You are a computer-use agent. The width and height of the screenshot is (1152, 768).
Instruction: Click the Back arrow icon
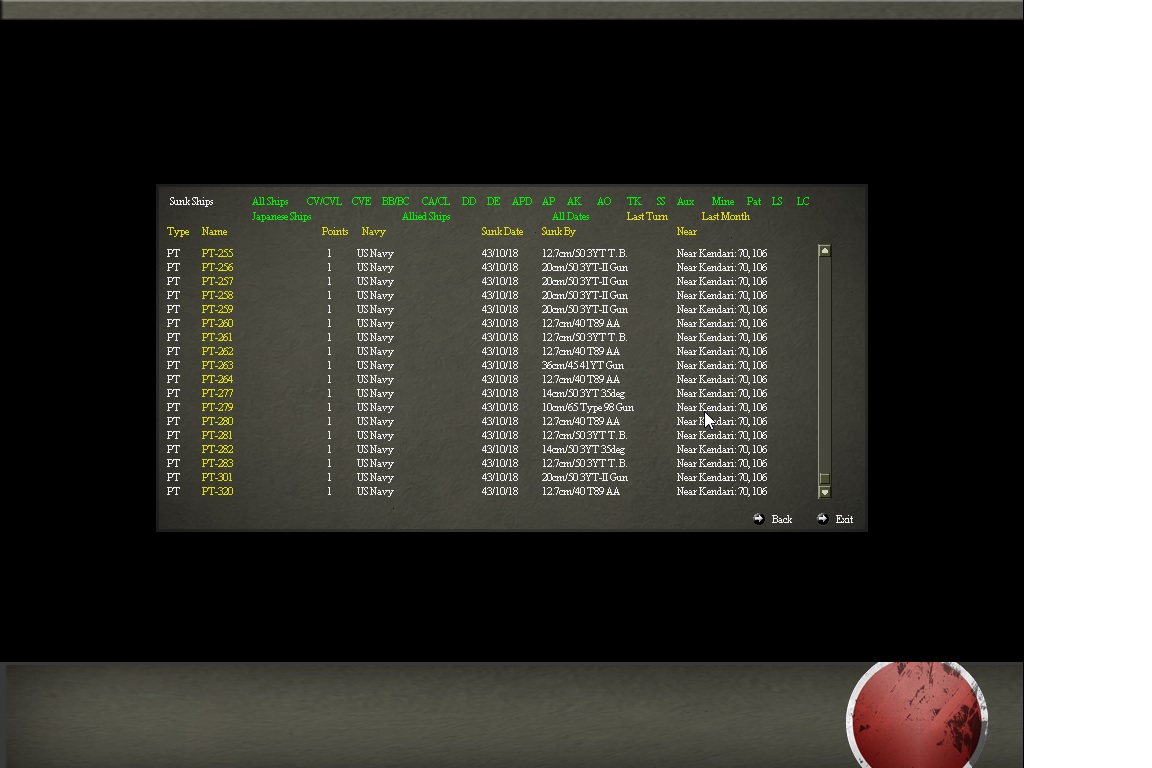click(x=759, y=519)
